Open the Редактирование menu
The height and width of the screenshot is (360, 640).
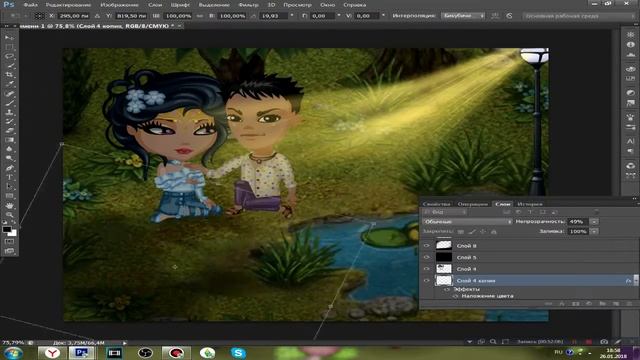[68, 5]
